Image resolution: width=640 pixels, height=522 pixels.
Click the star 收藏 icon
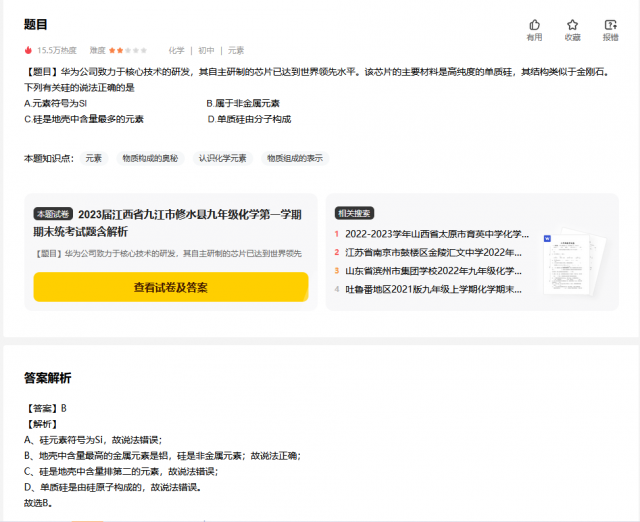tap(572, 25)
